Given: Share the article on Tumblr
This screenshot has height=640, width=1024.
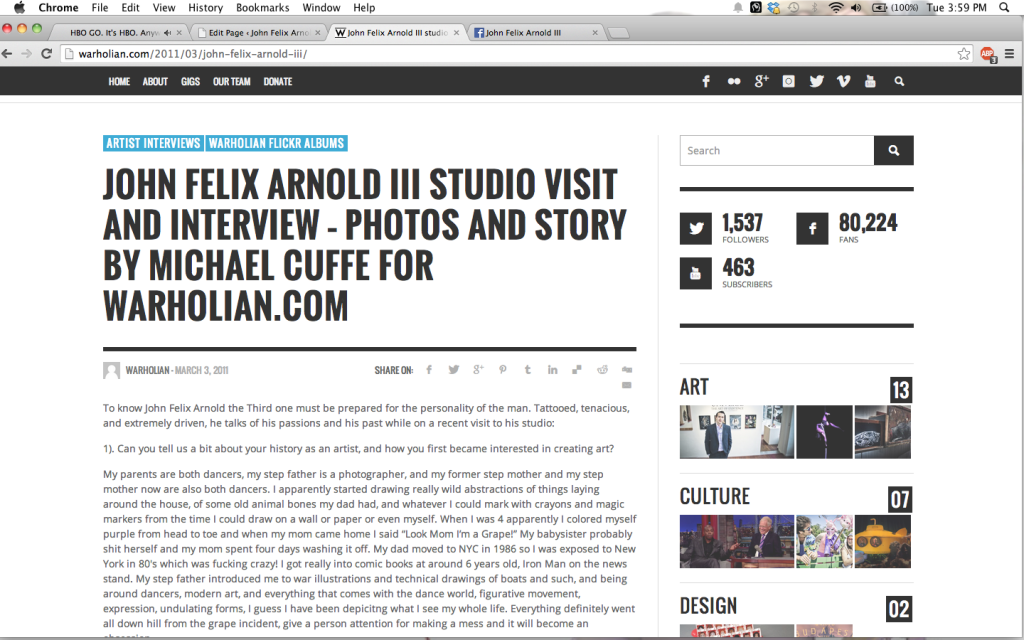Looking at the screenshot, I should point(528,370).
